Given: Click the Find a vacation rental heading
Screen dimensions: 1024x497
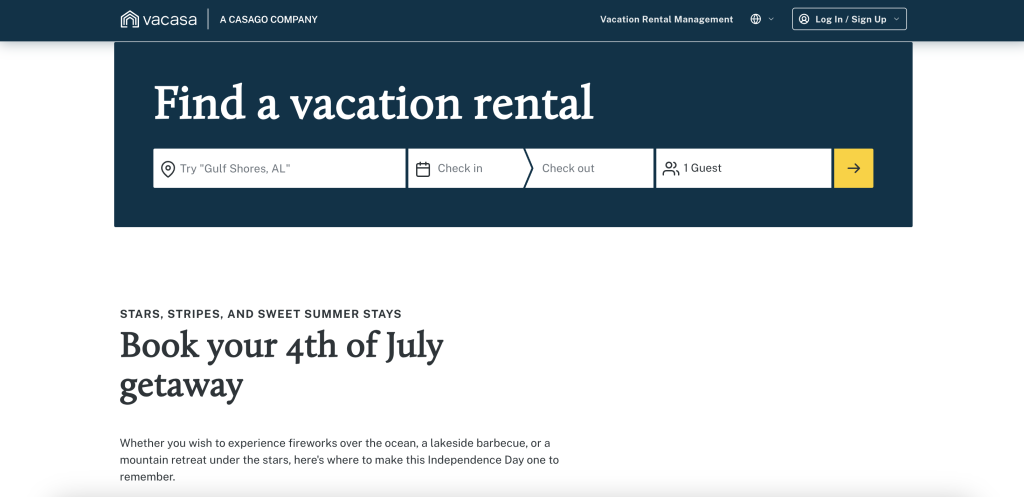Looking at the screenshot, I should pos(374,103).
